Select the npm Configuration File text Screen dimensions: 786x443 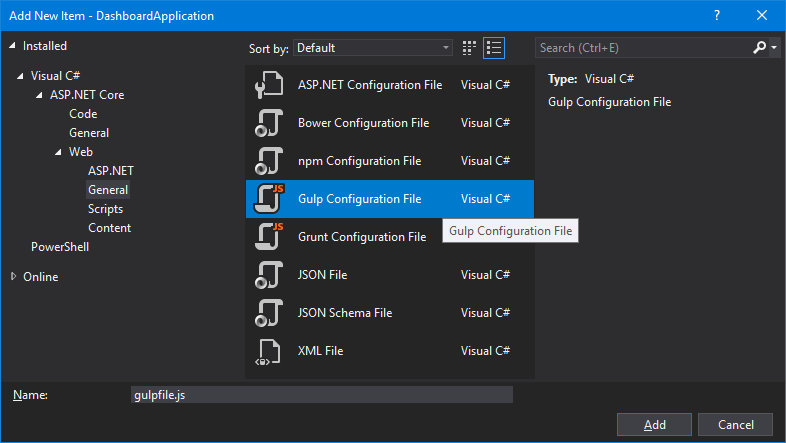click(359, 161)
